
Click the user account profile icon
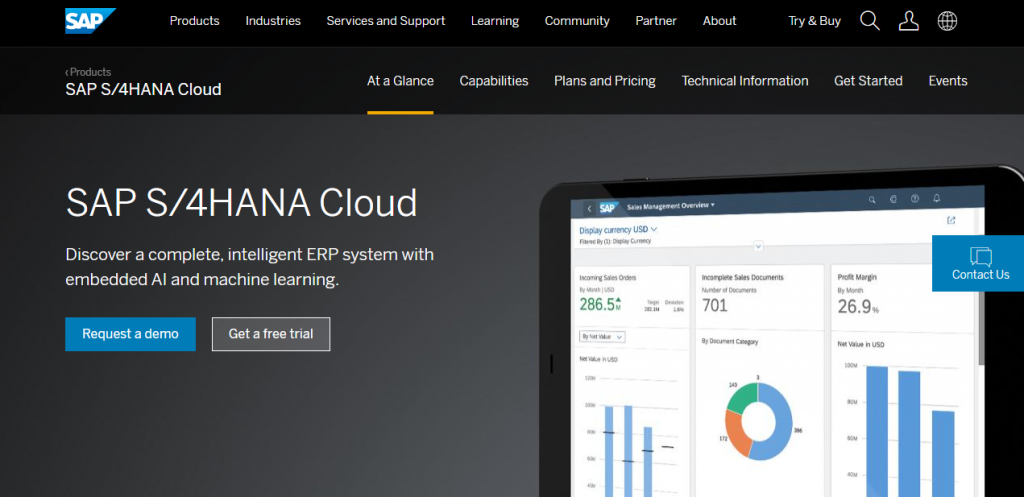tap(908, 21)
